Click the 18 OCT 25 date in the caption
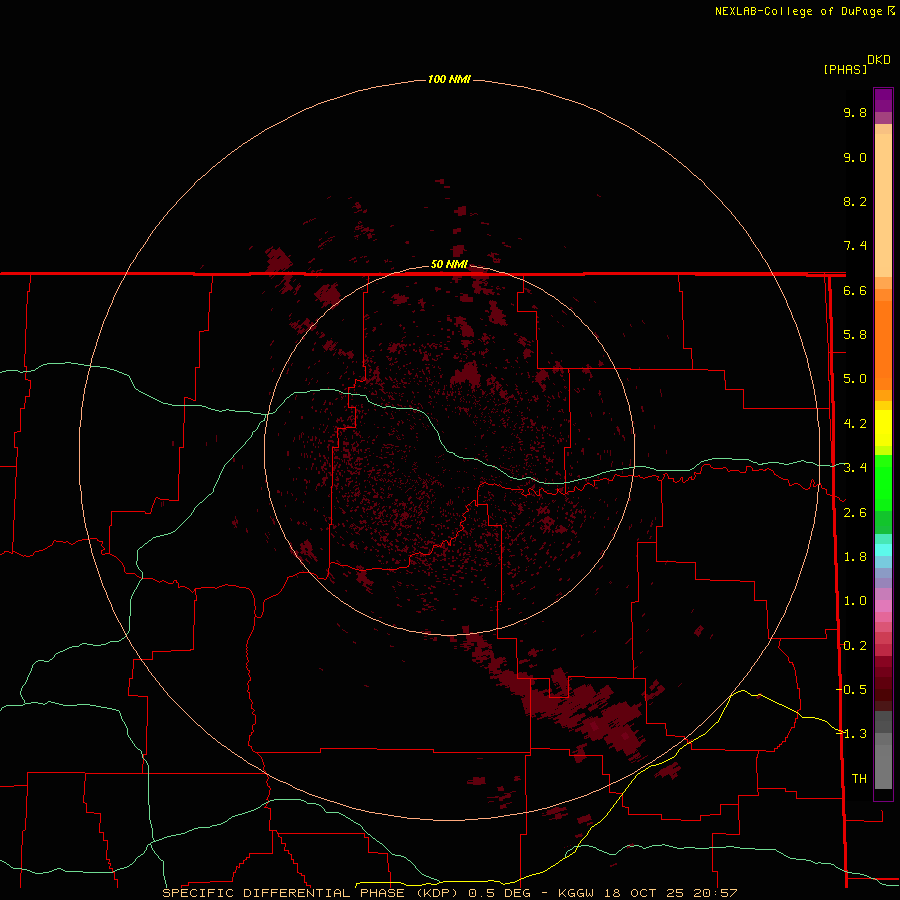 [x=645, y=893]
